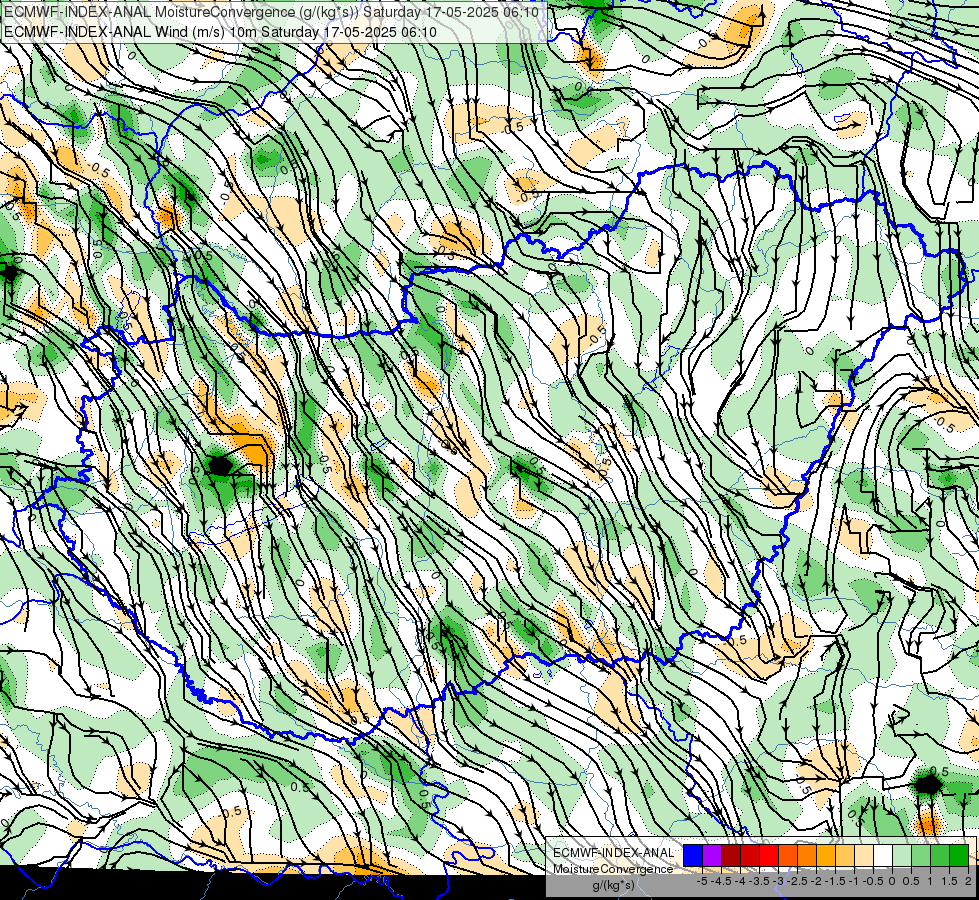979x900 pixels.
Task: Select darkest green swatch between 1.5 and 2
Action: 959,855
